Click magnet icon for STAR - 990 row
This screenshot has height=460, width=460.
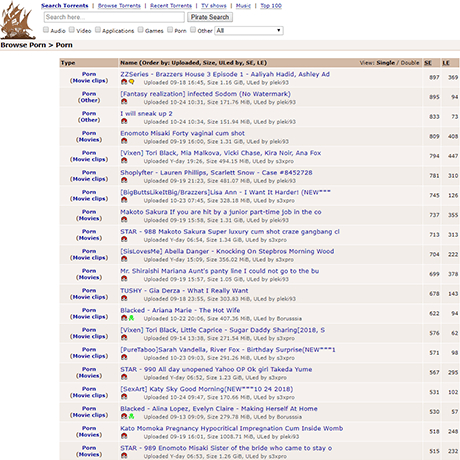click(x=124, y=377)
